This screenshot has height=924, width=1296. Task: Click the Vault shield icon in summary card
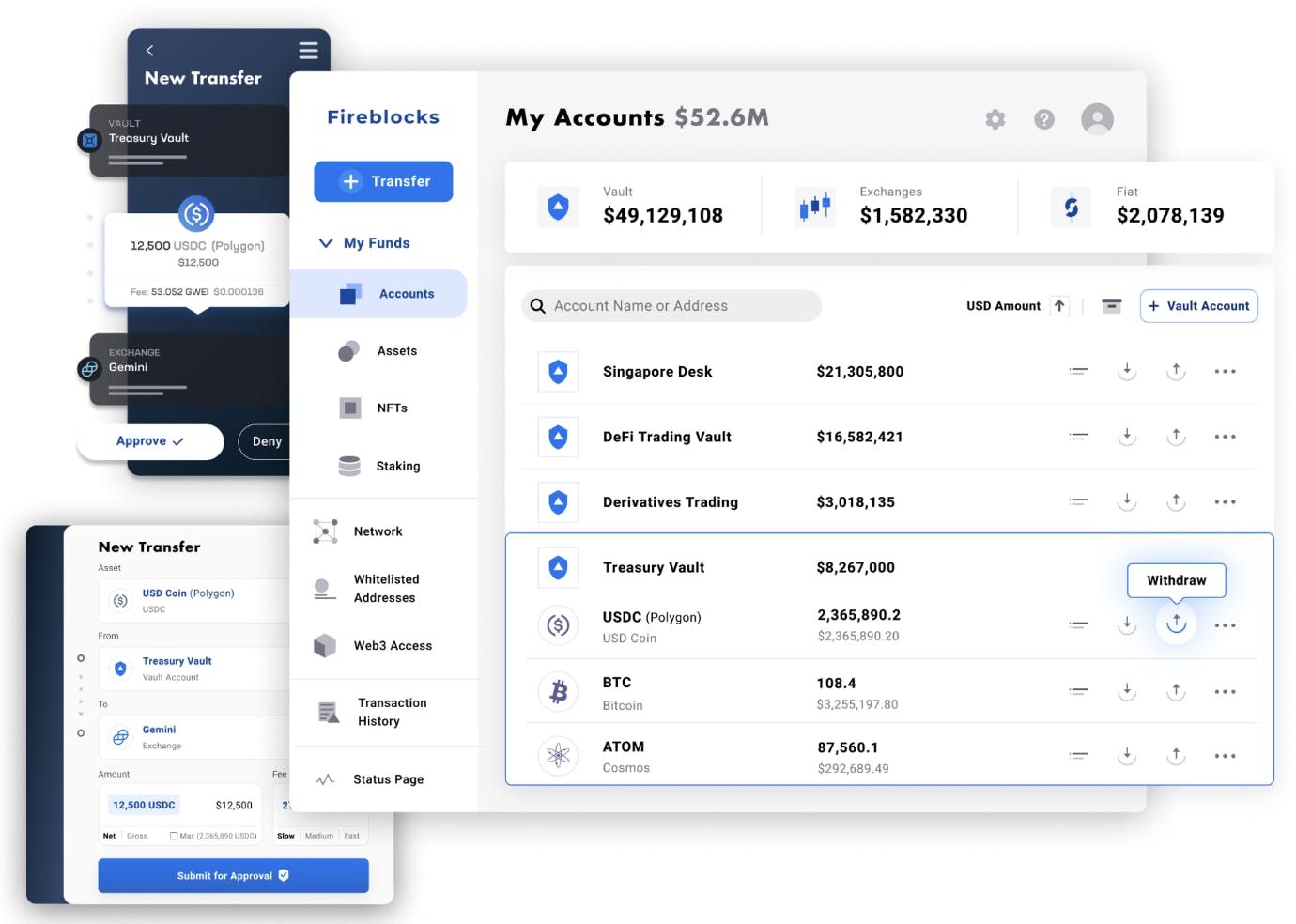click(558, 207)
